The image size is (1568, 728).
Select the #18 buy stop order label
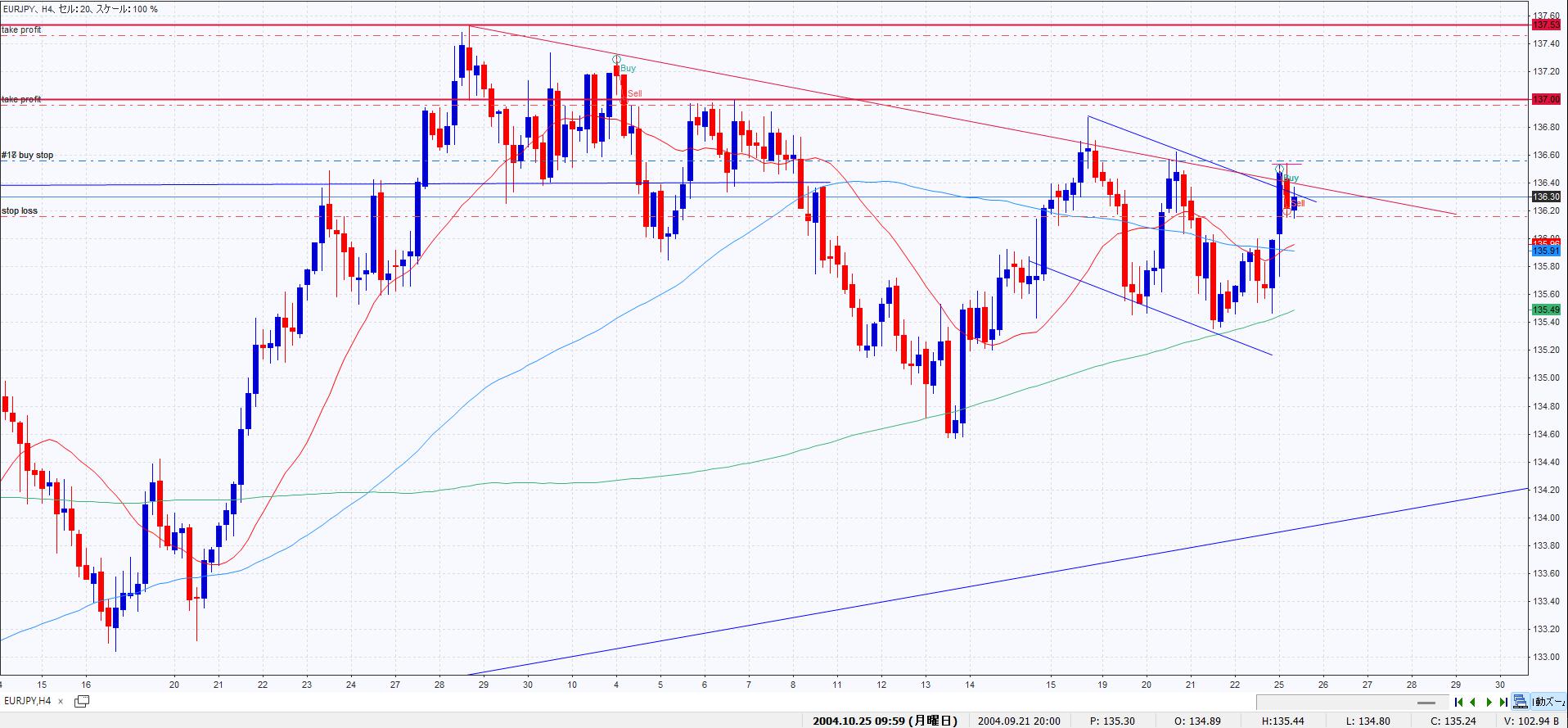28,156
